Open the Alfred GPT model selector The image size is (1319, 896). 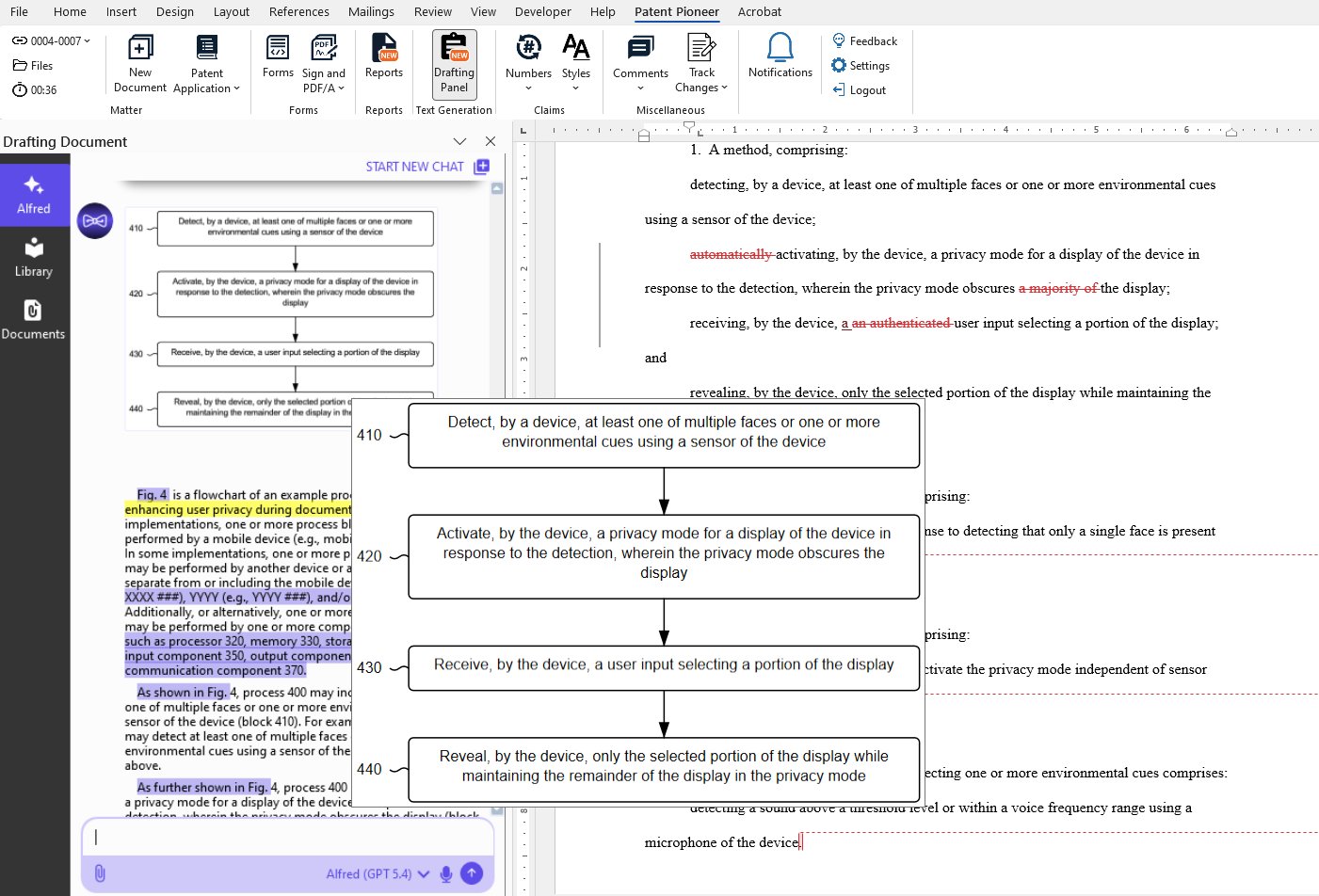pos(377,873)
